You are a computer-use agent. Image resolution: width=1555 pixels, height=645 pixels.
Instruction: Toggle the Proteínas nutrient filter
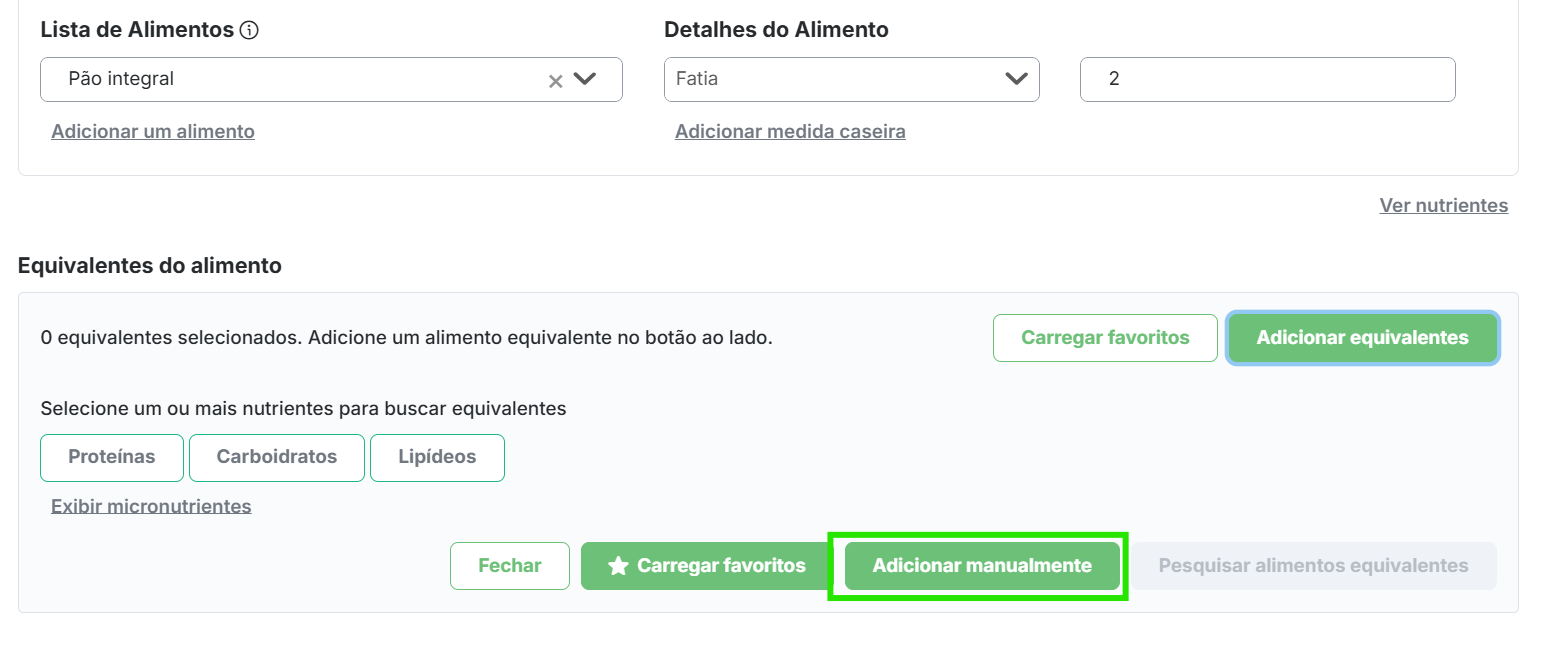112,457
